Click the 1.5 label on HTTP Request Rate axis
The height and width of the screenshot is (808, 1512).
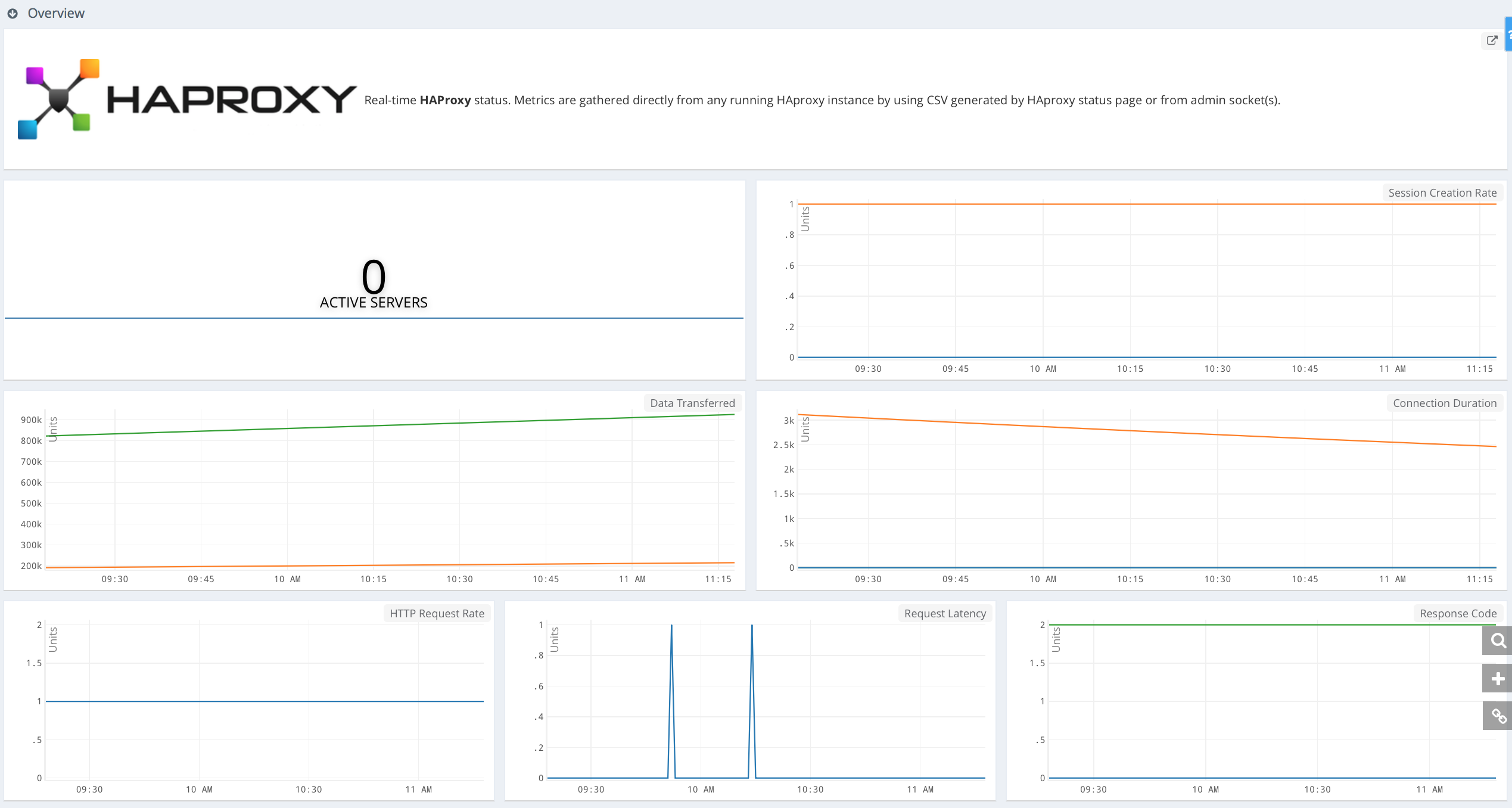34,663
